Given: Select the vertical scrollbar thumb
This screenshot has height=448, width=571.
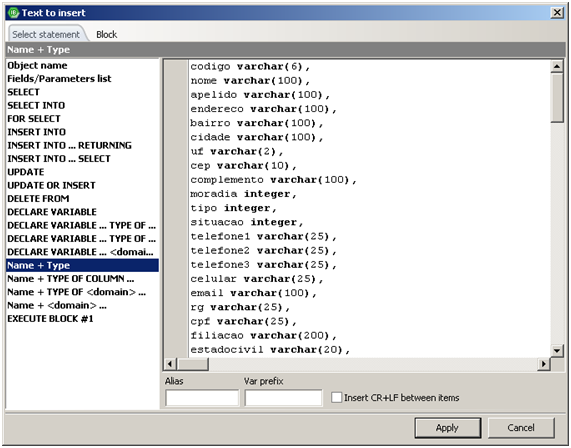Looking at the screenshot, I should coord(556,98).
